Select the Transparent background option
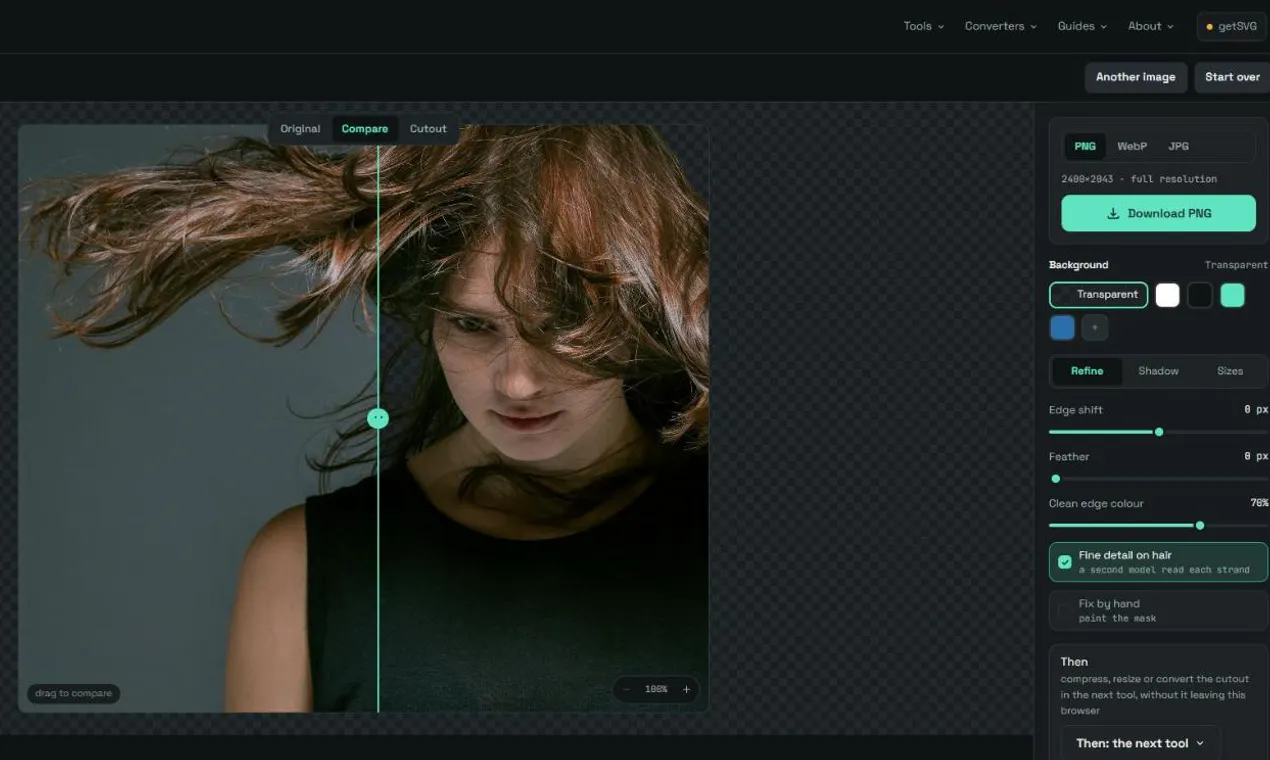The image size is (1270, 760). pyautogui.click(x=1098, y=295)
